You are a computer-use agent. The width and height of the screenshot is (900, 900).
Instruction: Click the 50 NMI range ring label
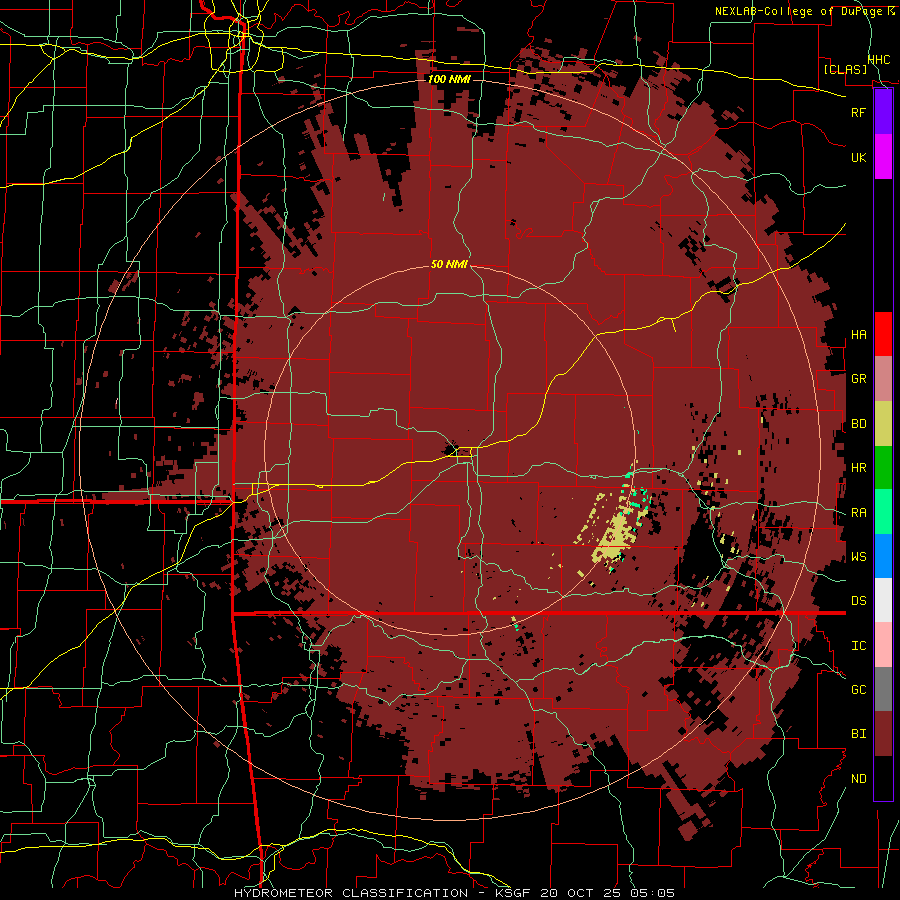[449, 264]
